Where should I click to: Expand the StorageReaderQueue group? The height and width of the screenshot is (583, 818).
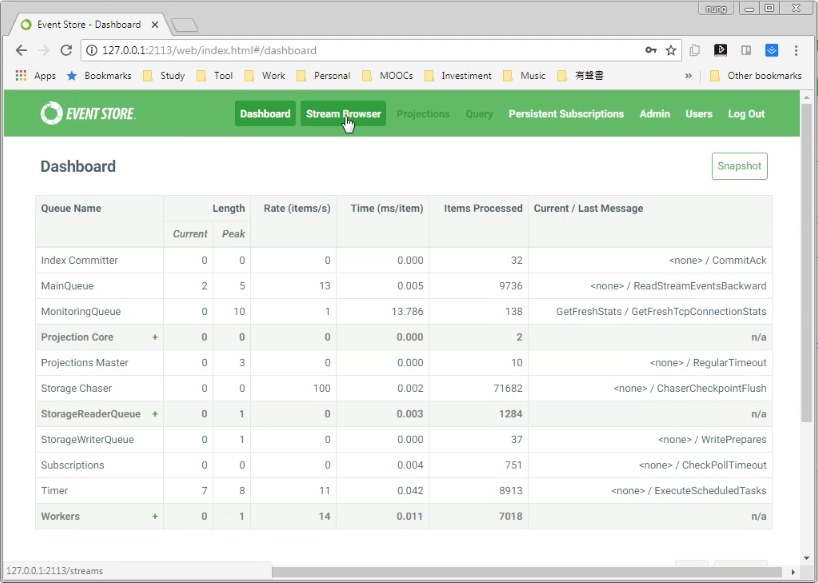click(x=155, y=414)
